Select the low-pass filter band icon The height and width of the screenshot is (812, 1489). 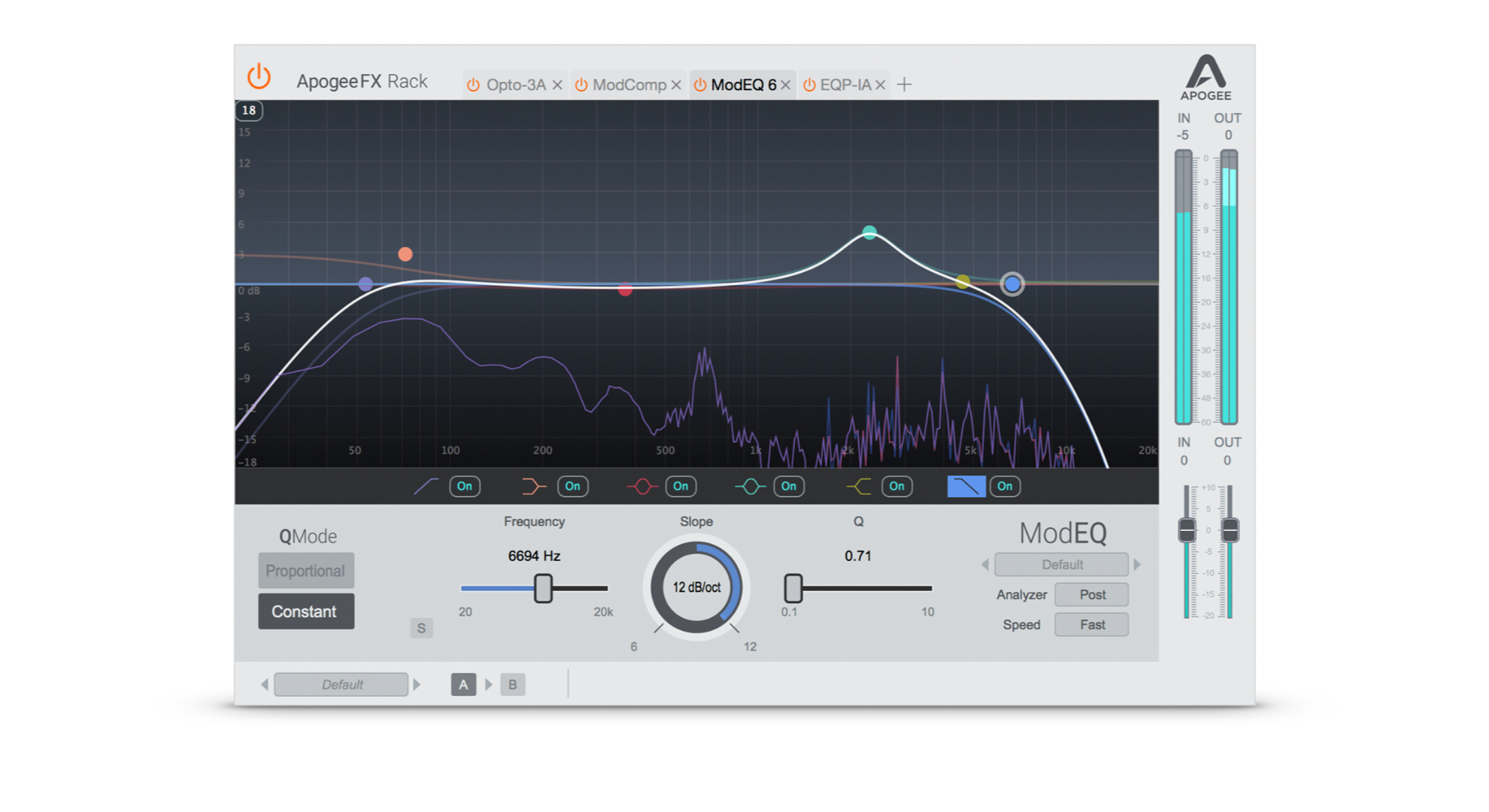click(x=966, y=486)
